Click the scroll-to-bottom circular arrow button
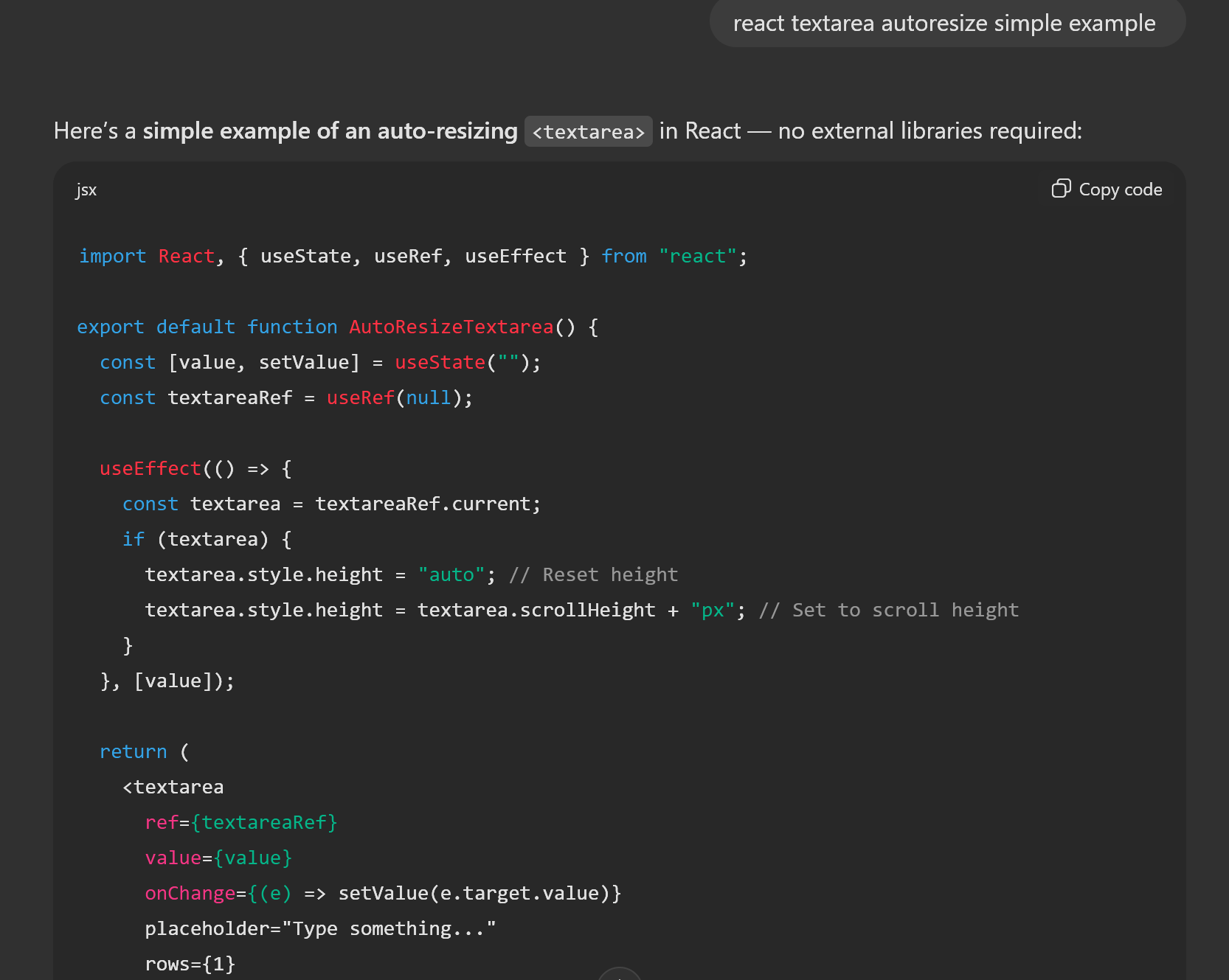Image resolution: width=1229 pixels, height=980 pixels. 620,975
